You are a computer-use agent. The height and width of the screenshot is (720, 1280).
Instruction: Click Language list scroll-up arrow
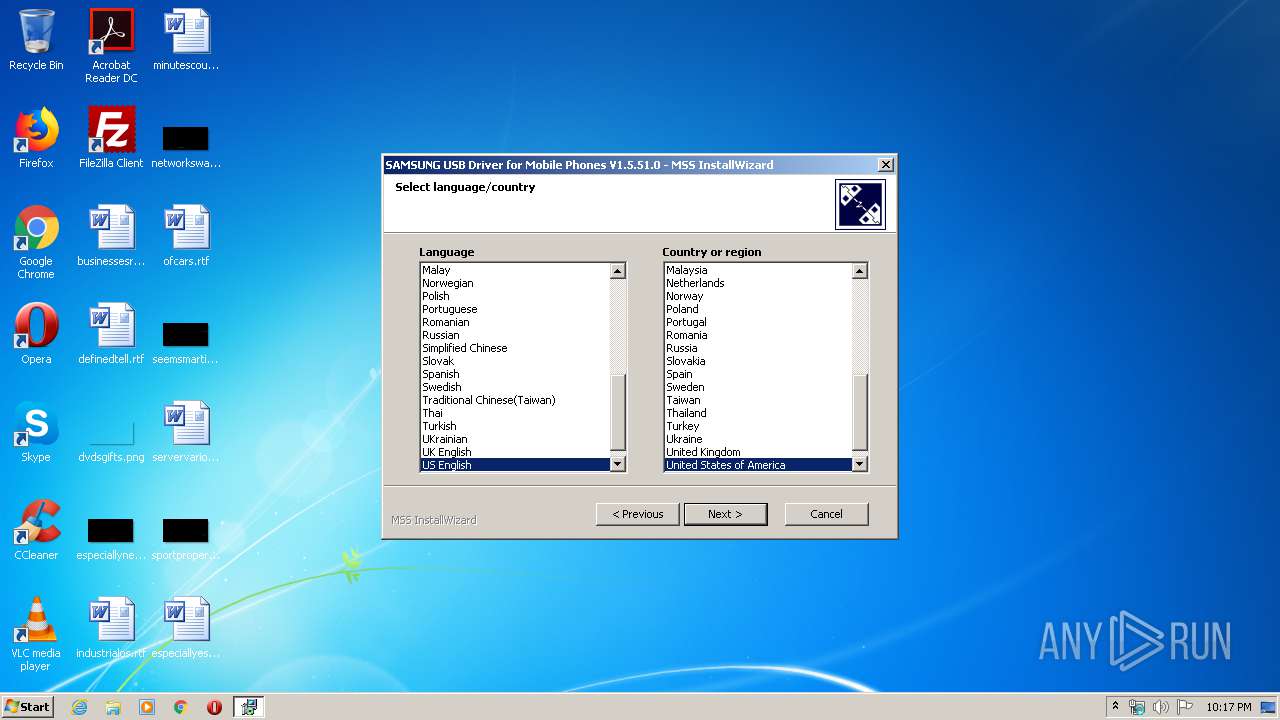618,271
